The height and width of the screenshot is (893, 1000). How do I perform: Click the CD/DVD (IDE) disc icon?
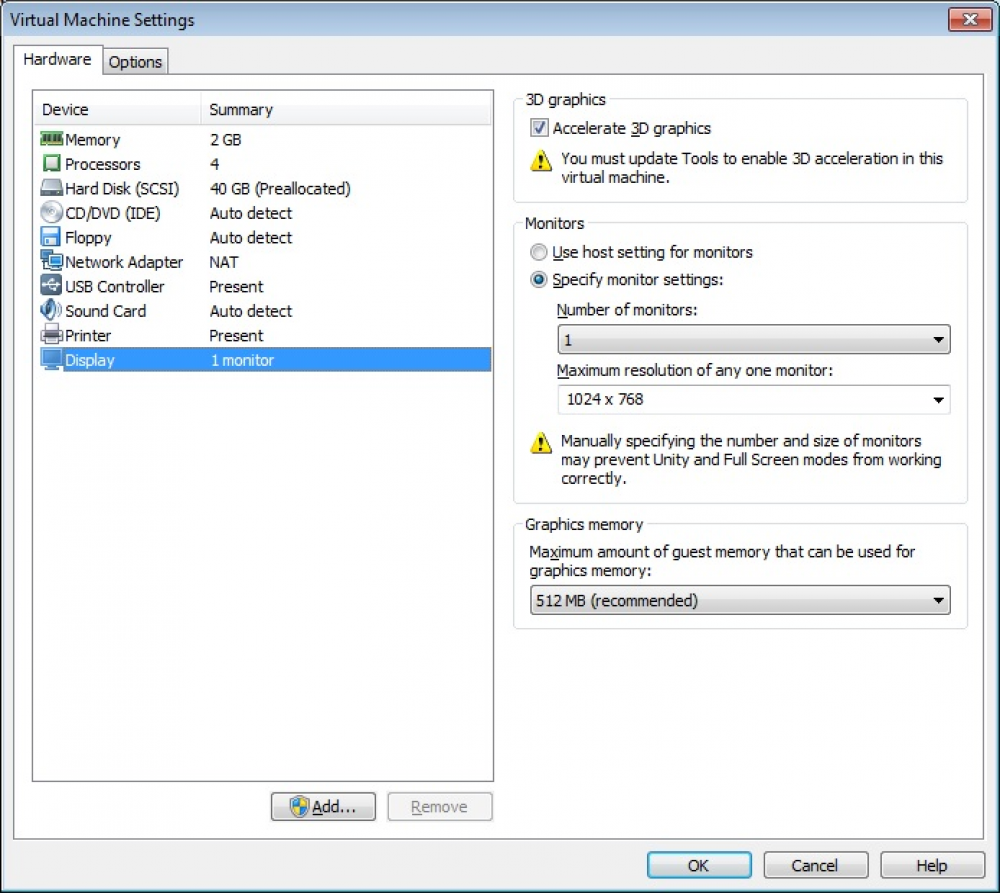[x=51, y=213]
